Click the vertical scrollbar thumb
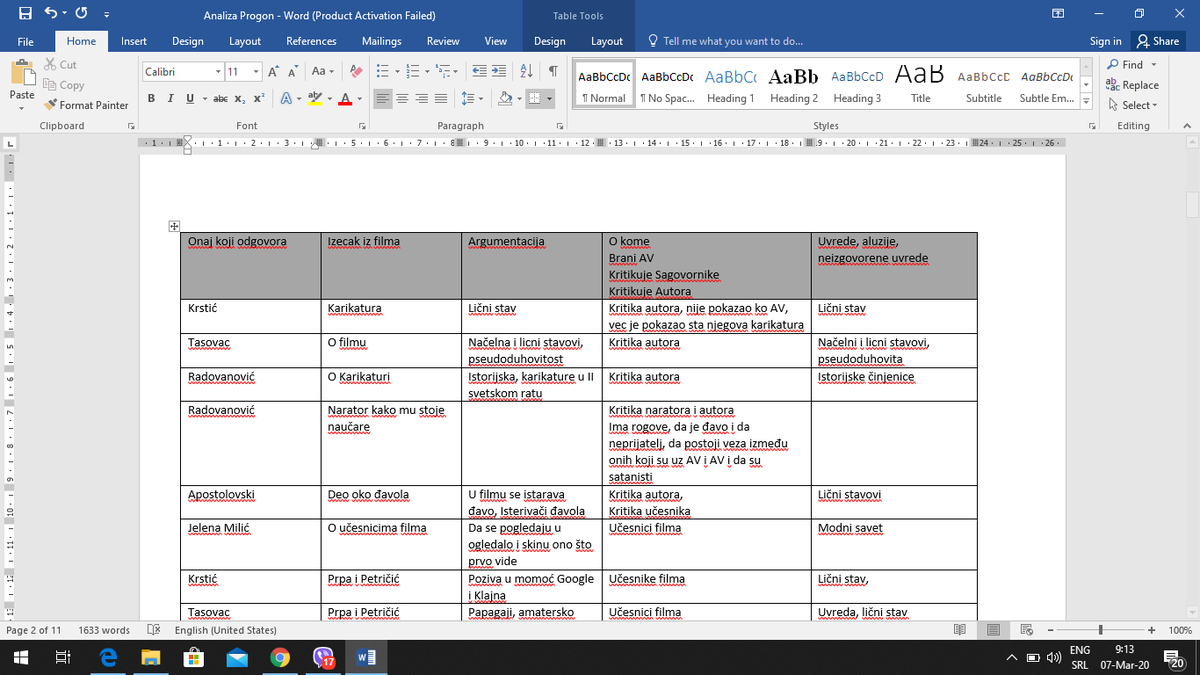The height and width of the screenshot is (675, 1200). (x=1191, y=204)
